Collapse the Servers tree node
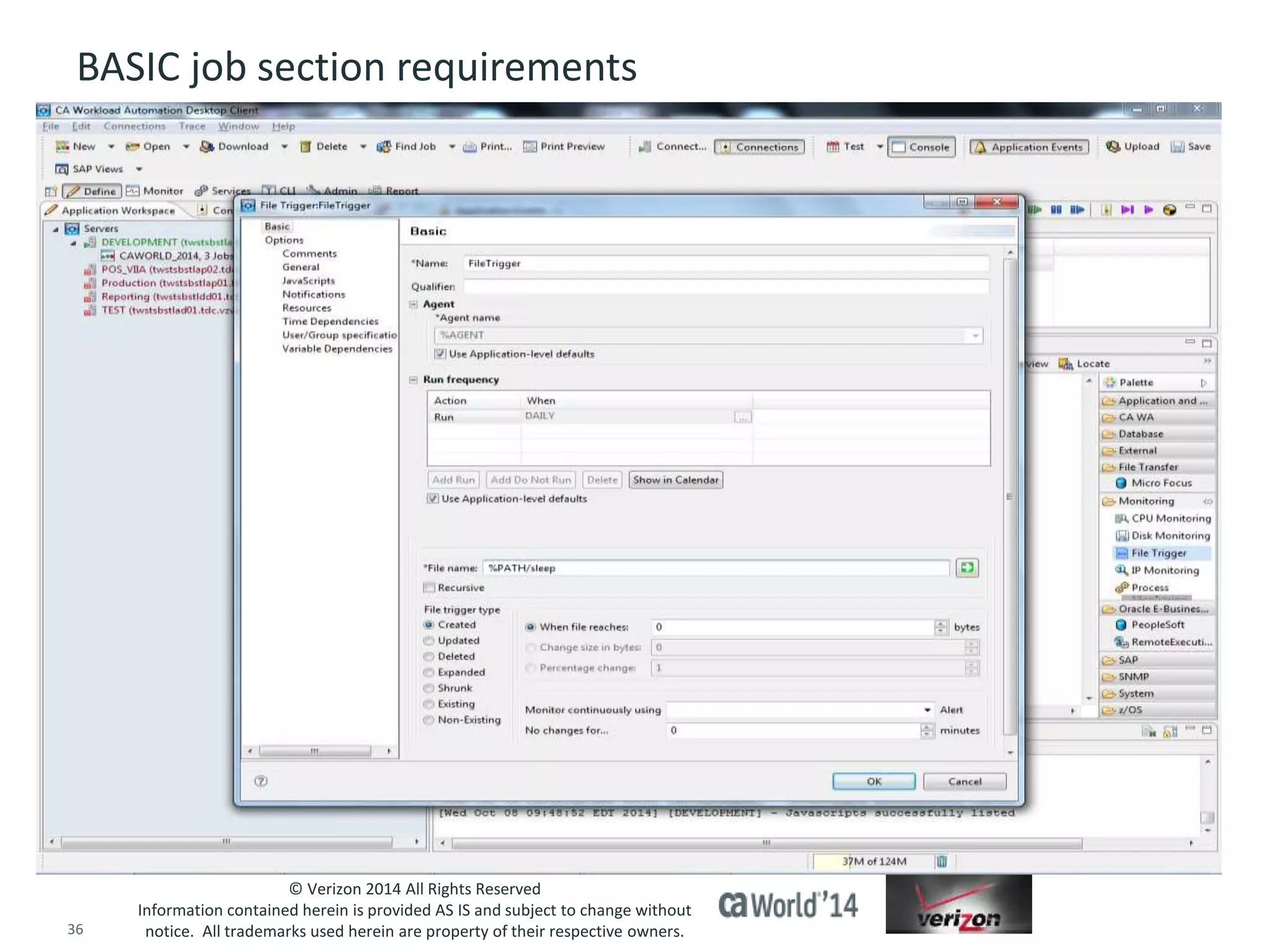Screen dimensions: 1270x952 click(56, 229)
